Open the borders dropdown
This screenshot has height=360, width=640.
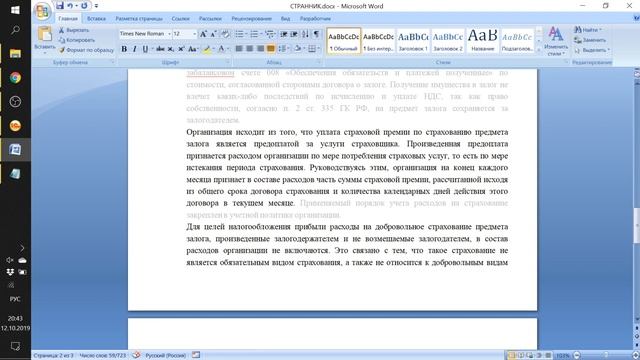318,49
